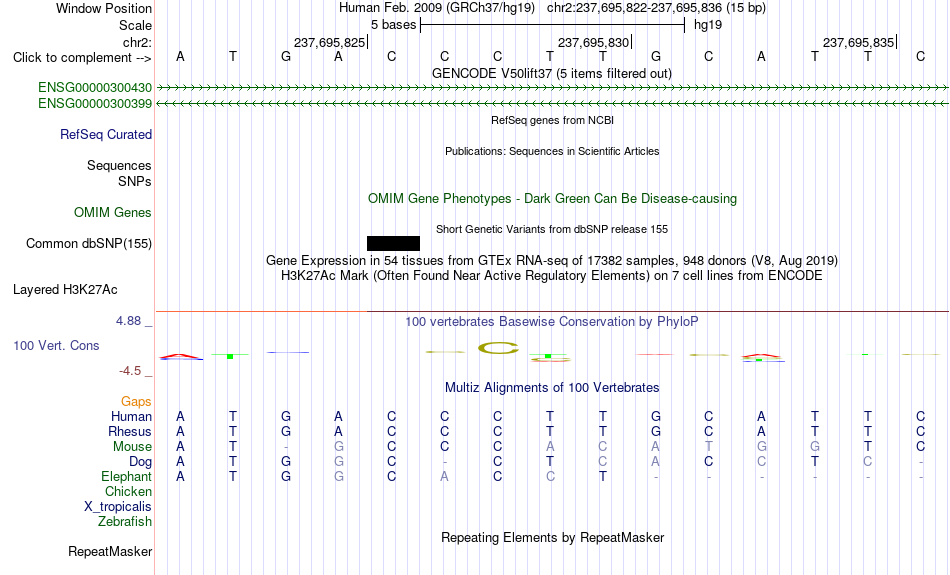Click the Scale label
Image resolution: width=950 pixels, height=575 pixels.
tap(135, 25)
